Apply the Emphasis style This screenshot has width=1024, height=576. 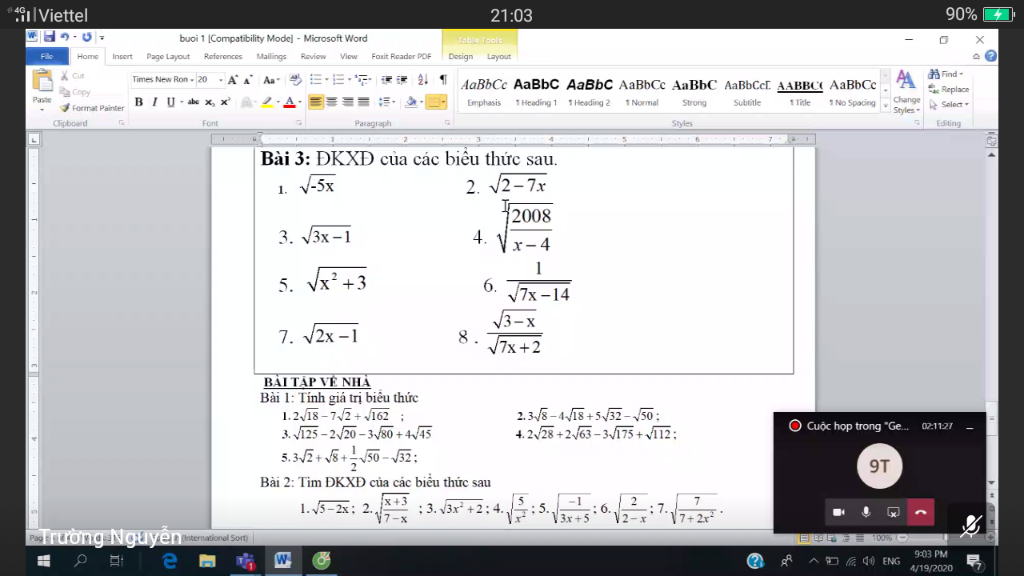484,91
